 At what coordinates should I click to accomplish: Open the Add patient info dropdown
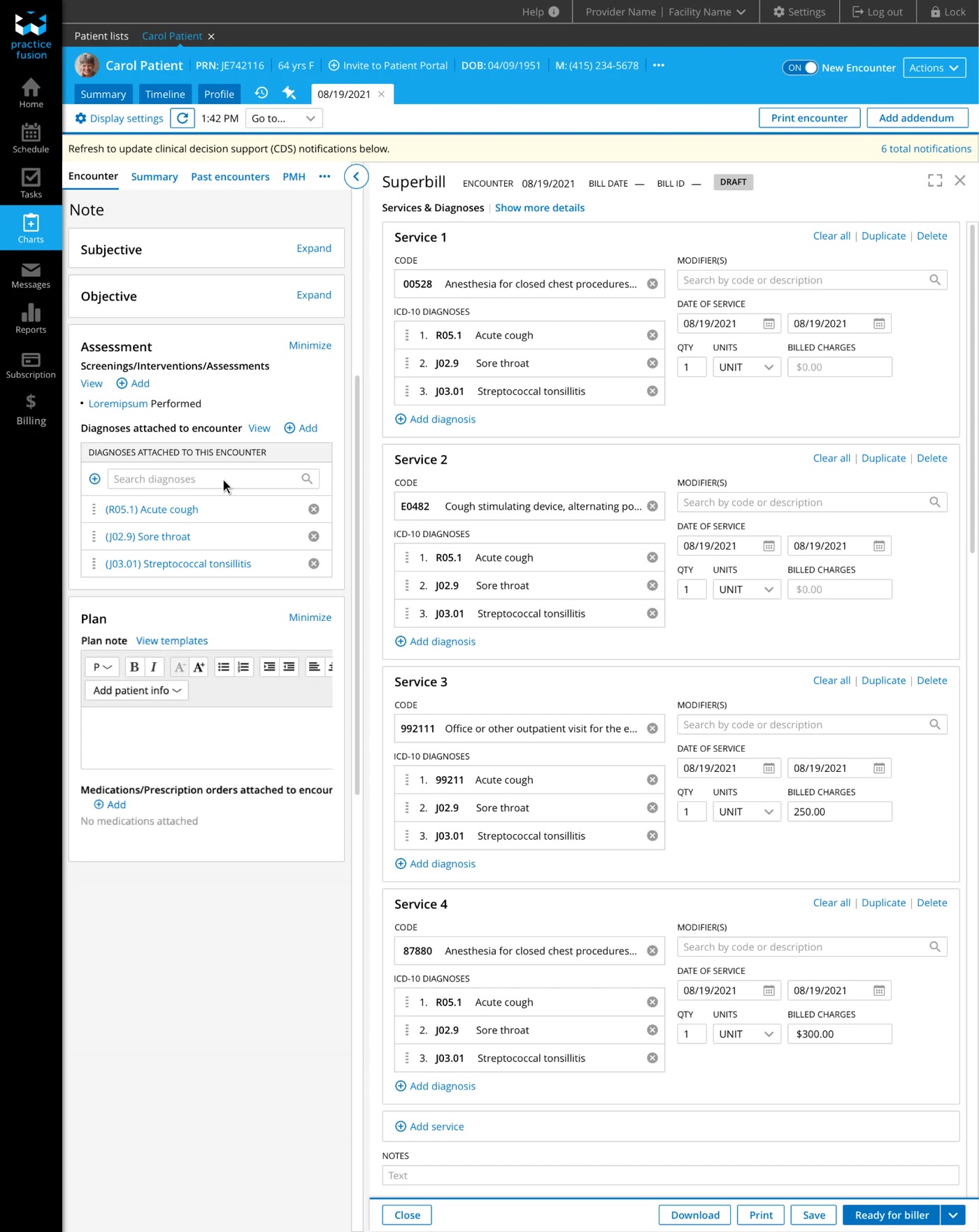(136, 690)
